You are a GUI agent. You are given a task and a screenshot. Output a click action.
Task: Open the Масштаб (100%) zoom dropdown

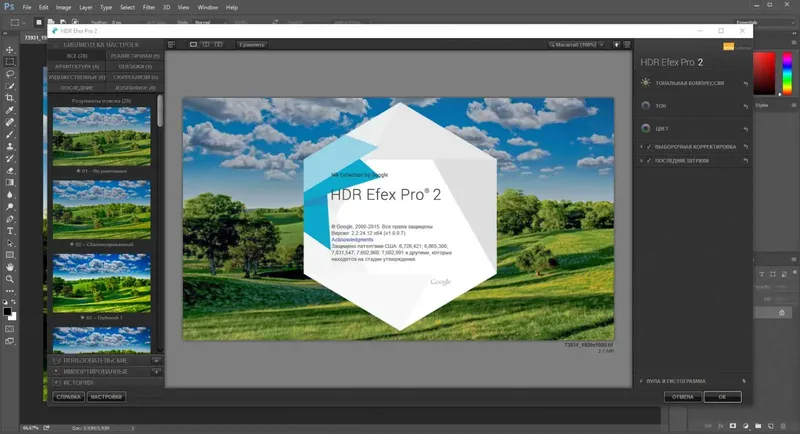(577, 45)
